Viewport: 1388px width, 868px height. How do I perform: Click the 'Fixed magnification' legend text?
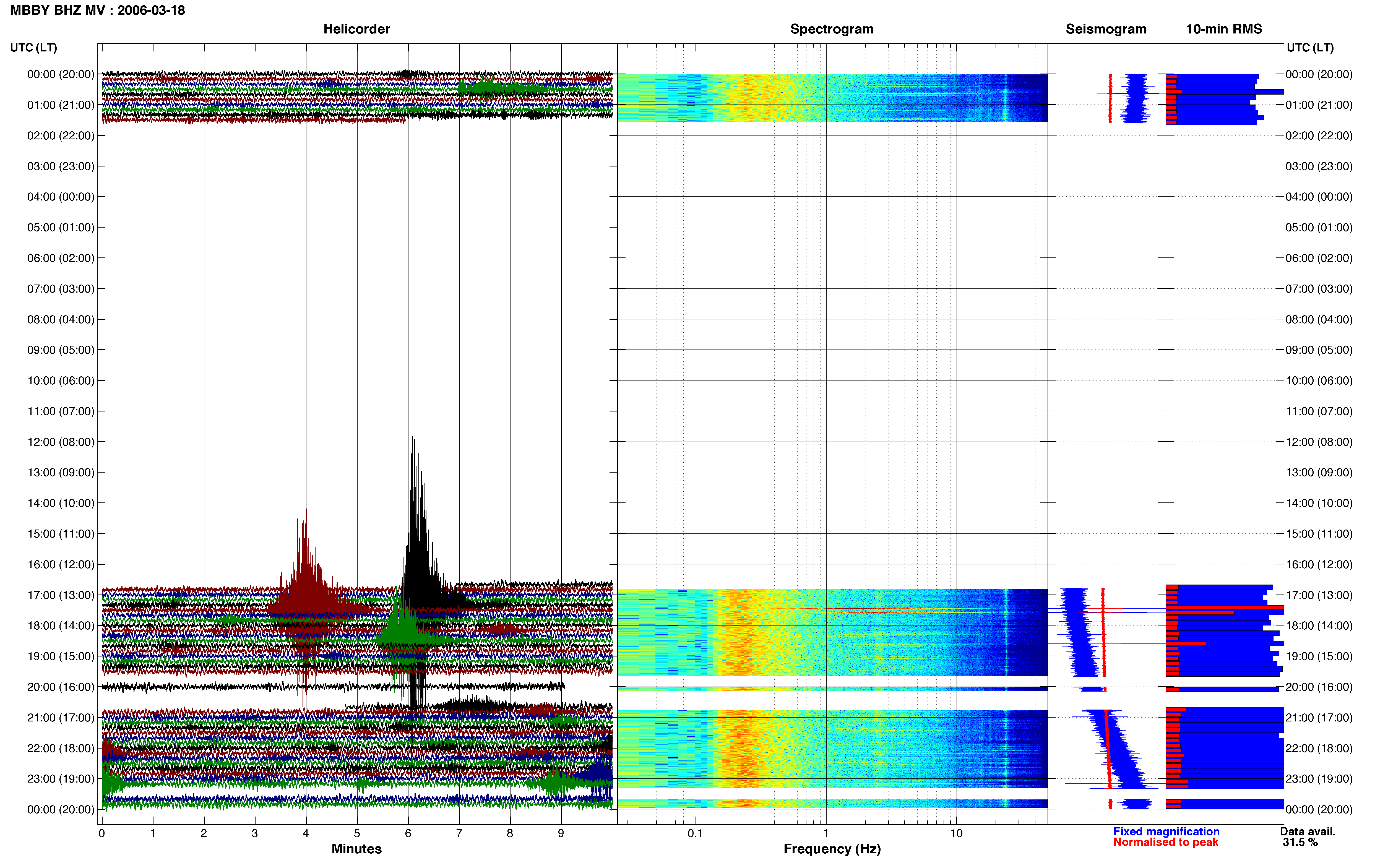(x=1166, y=831)
